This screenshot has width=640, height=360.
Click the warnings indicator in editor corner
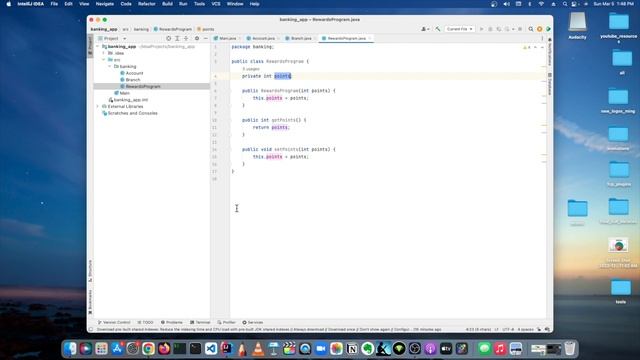(527, 47)
